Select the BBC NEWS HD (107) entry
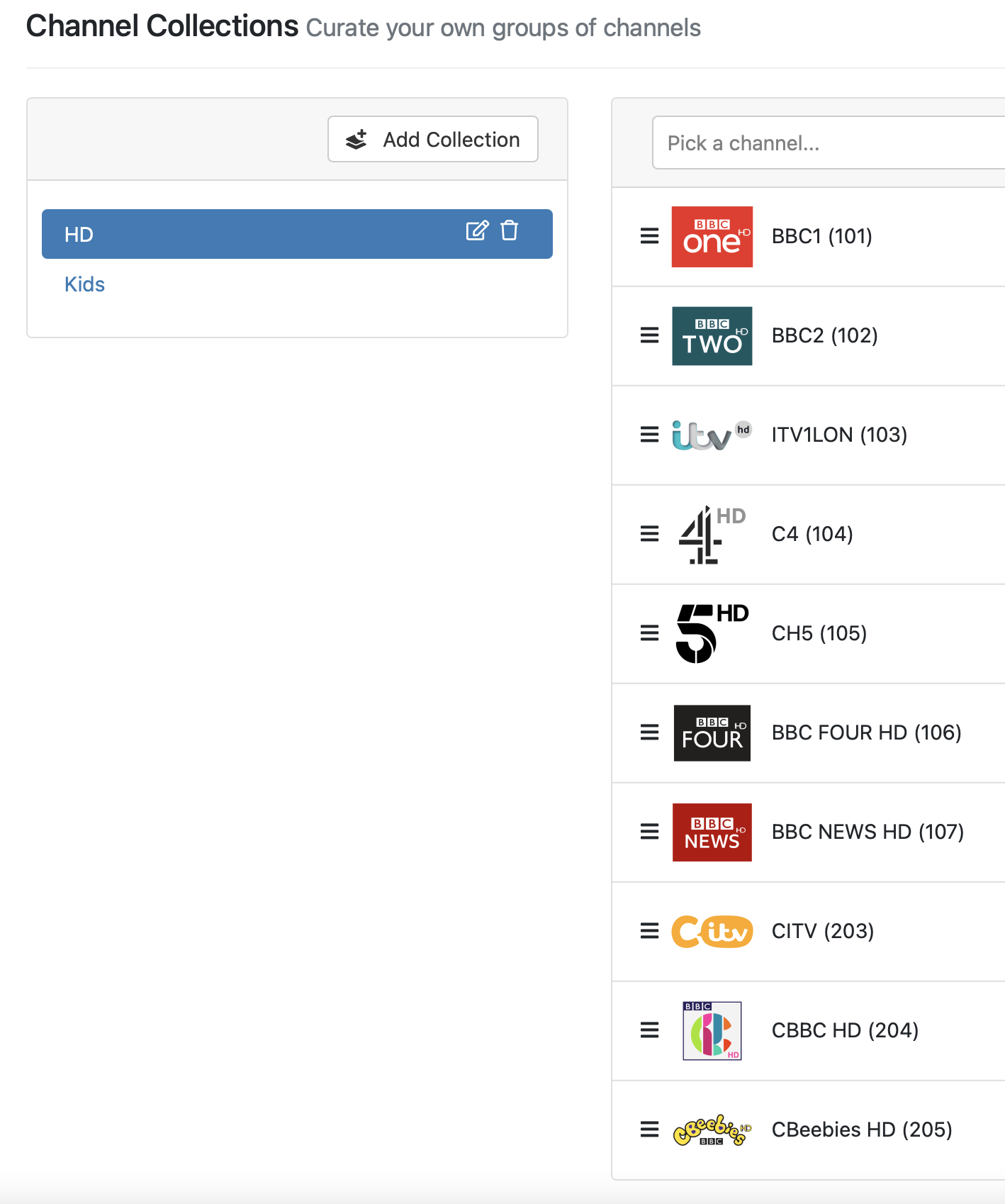The height and width of the screenshot is (1204, 1005). [867, 832]
